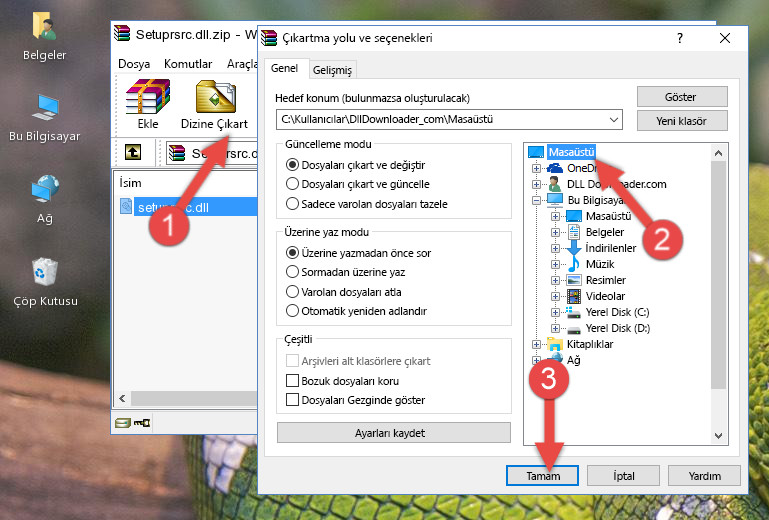Click the key password icon in status bar
The image size is (769, 520).
pos(142,422)
